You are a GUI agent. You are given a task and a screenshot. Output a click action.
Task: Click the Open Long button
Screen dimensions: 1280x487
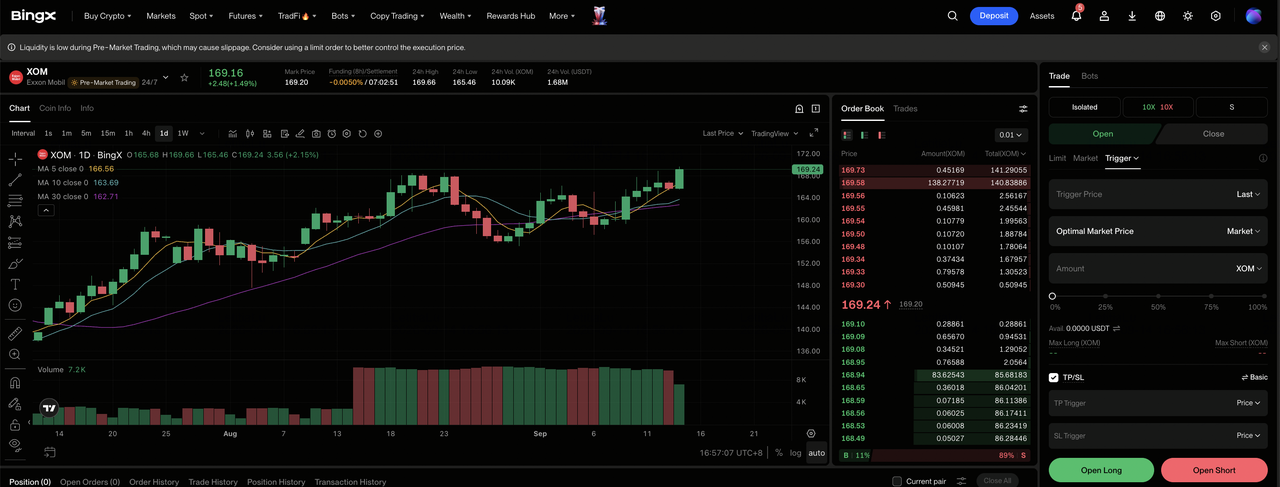(x=1101, y=470)
